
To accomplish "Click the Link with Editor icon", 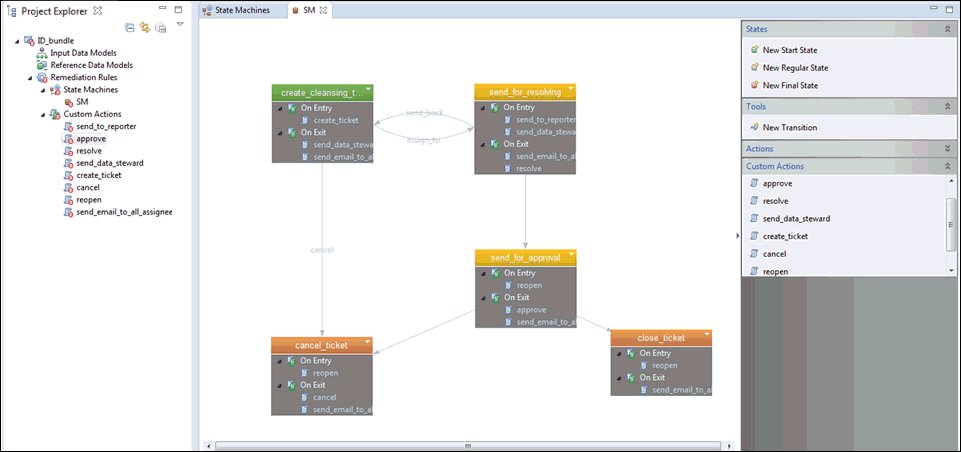I will (x=145, y=28).
